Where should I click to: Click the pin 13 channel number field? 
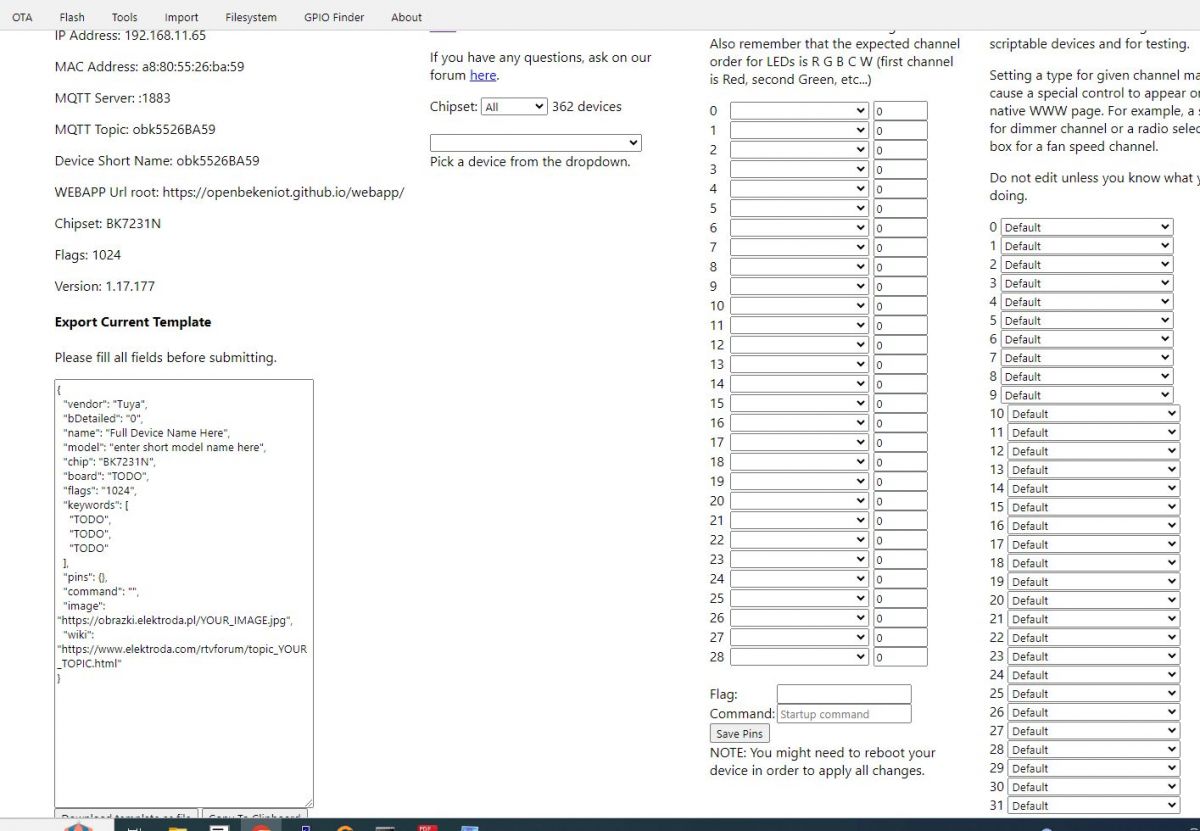click(900, 365)
